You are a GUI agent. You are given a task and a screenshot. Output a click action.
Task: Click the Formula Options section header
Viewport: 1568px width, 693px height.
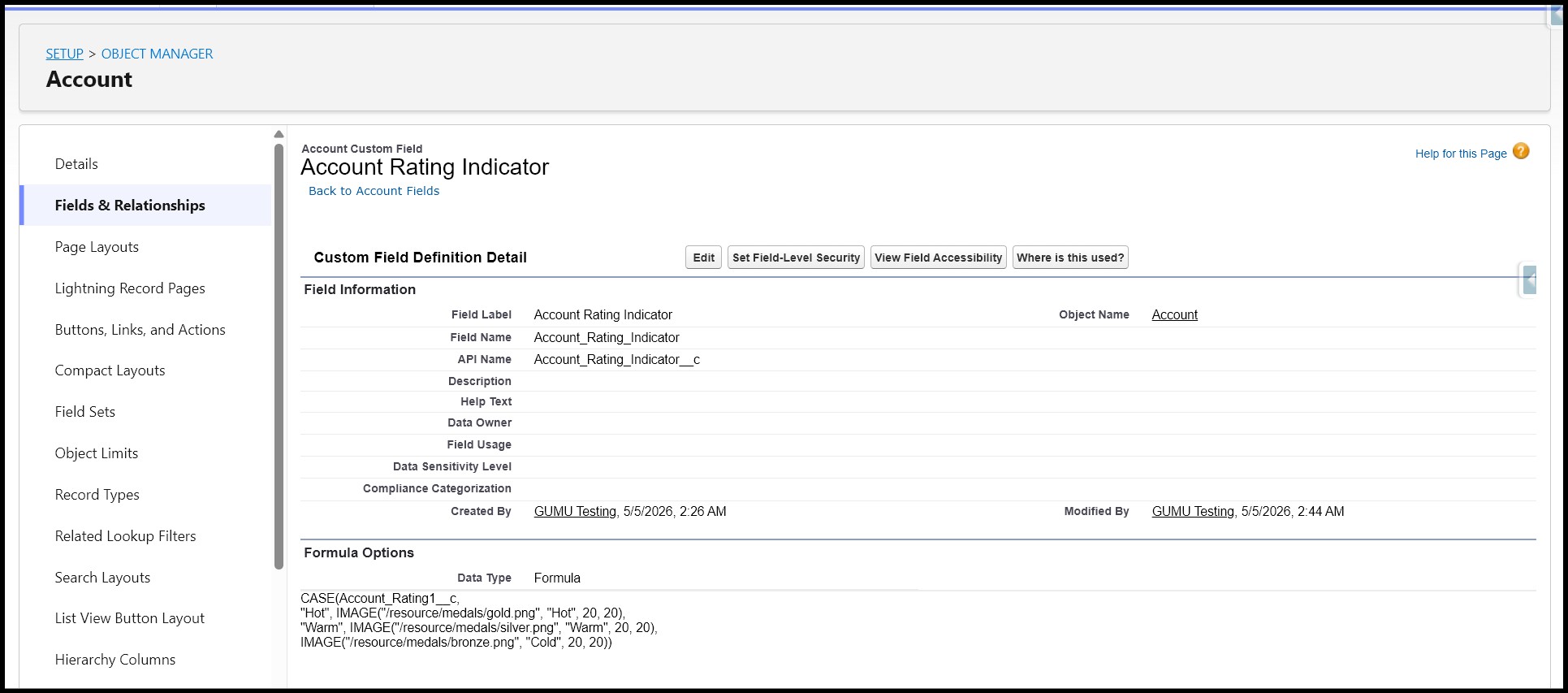[359, 552]
